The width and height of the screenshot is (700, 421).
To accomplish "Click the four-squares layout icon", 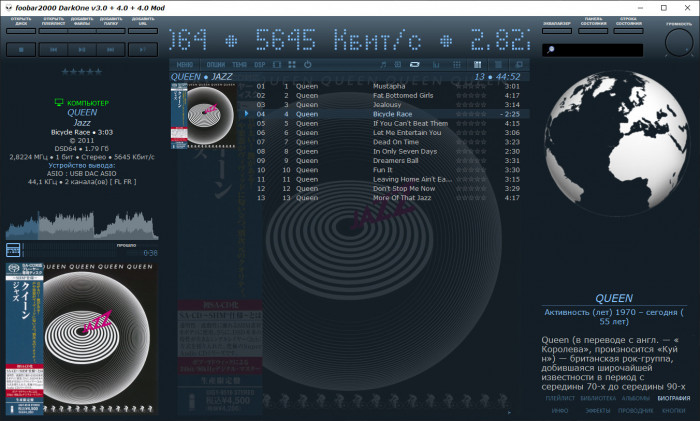I will (292, 65).
